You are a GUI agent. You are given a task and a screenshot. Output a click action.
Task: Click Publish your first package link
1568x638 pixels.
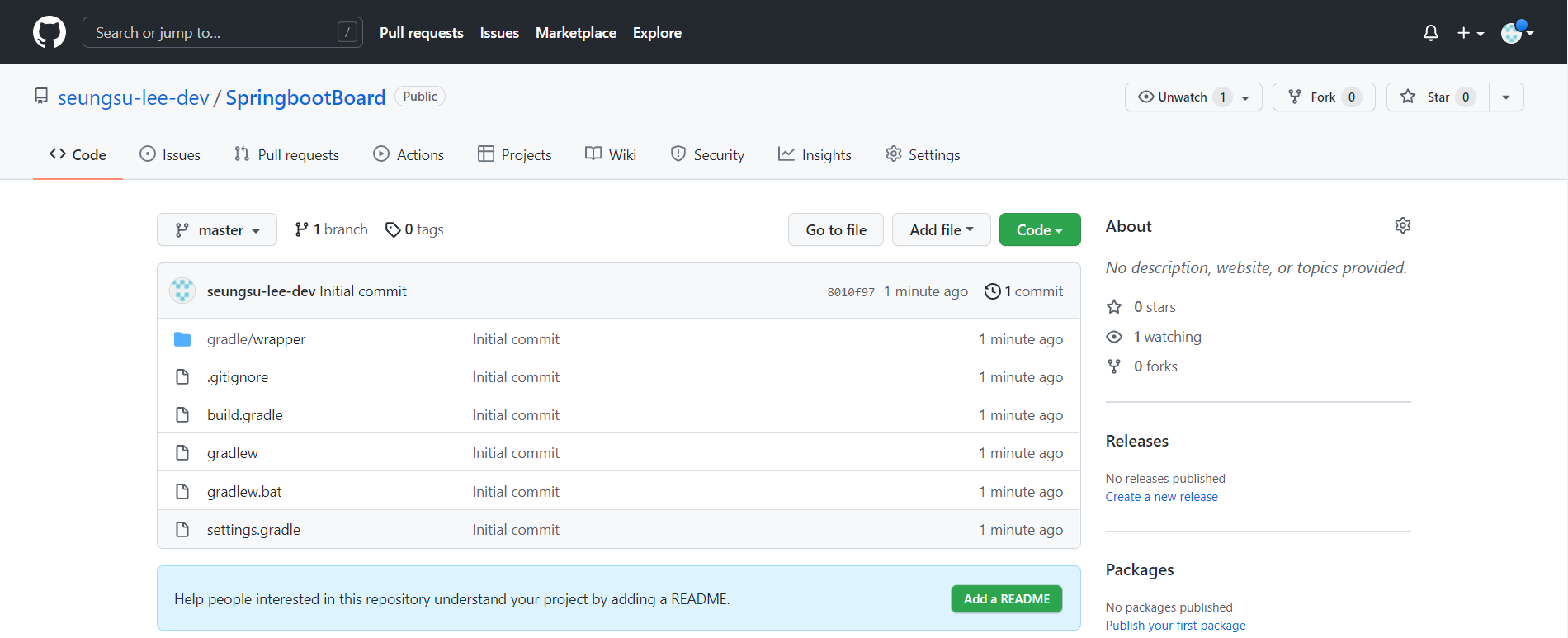[1176, 626]
